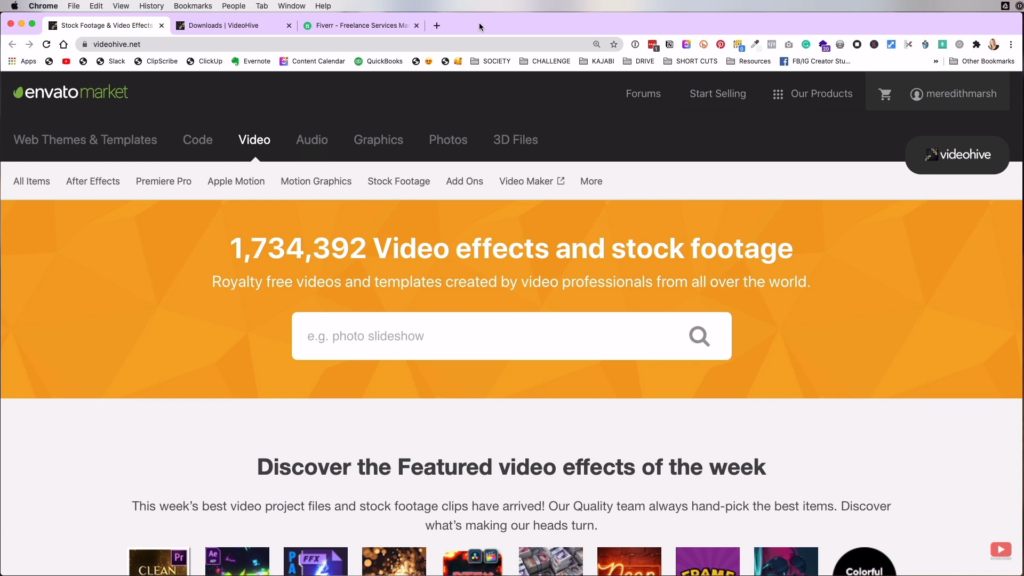Open the Graphics category
Screen dimensions: 1024x576
[x=378, y=140]
